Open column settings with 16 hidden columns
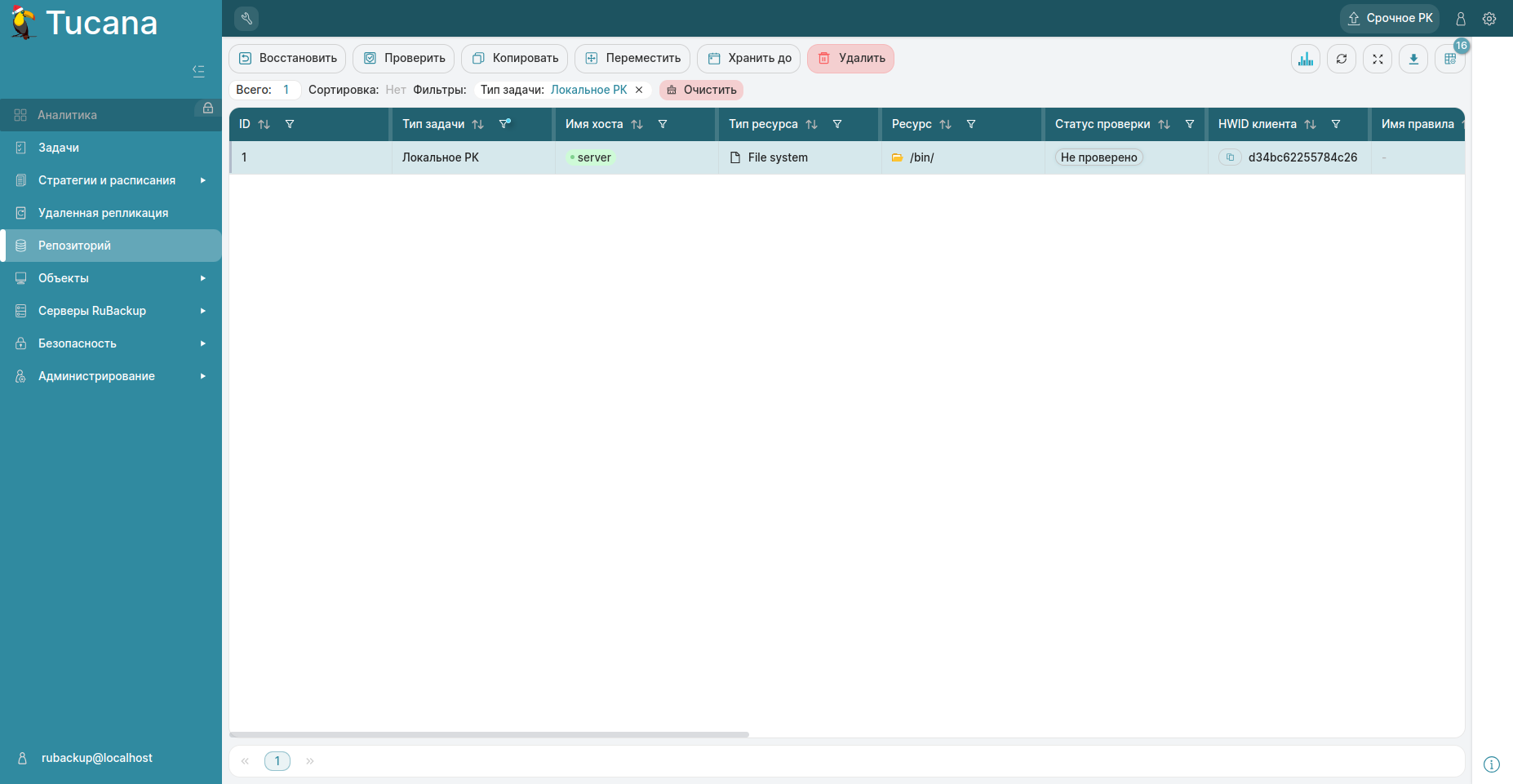The image size is (1513, 784). (1450, 59)
